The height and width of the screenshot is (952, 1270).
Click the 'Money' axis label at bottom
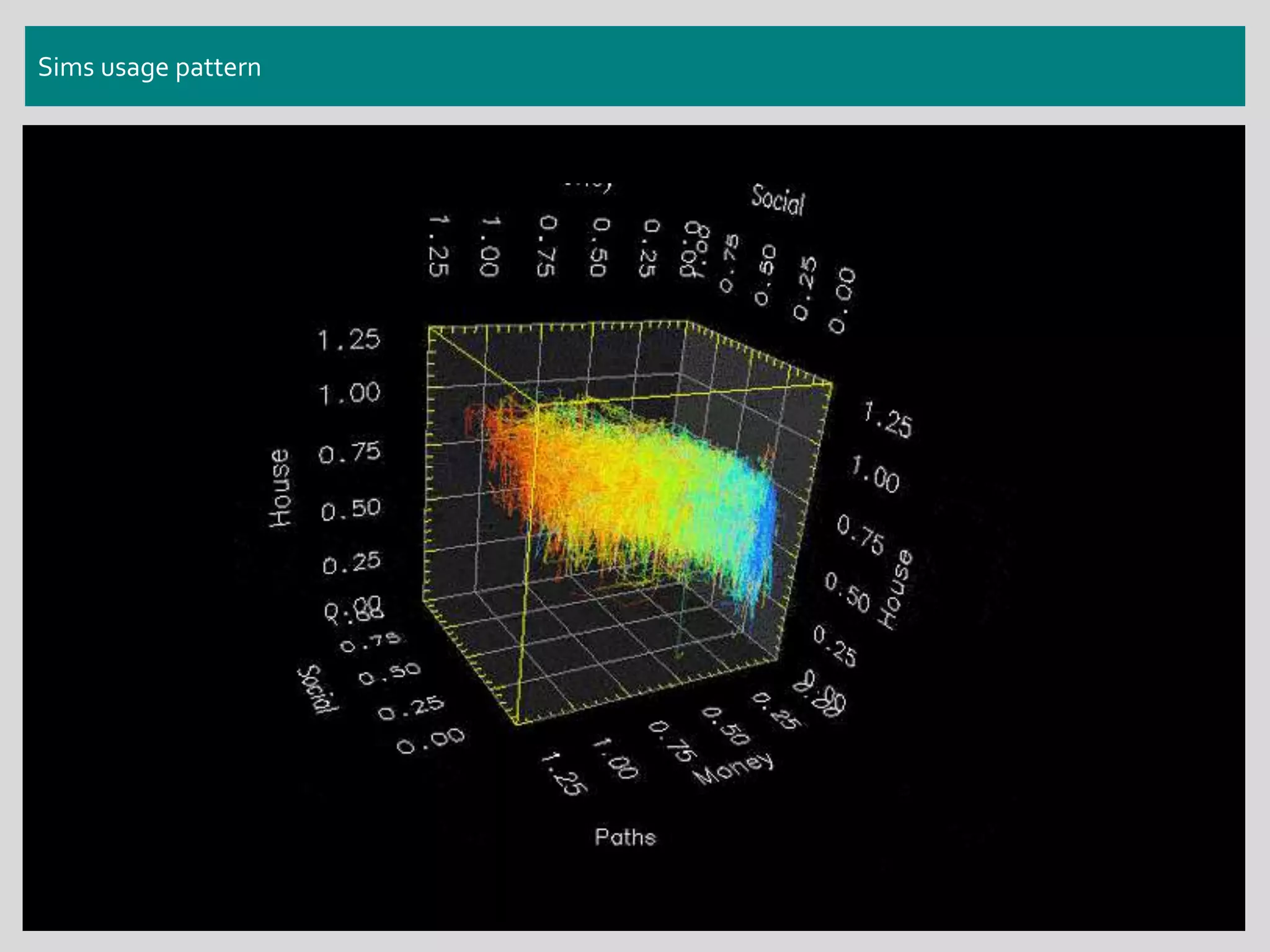(x=734, y=769)
